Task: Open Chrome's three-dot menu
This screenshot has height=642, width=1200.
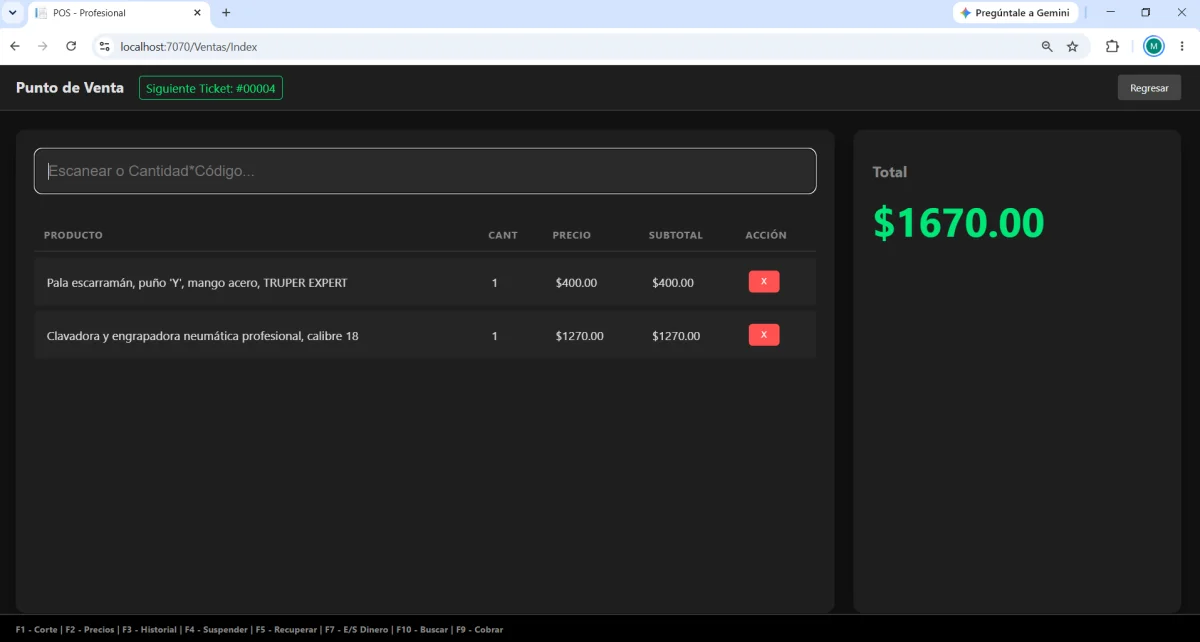Action: (x=1183, y=46)
